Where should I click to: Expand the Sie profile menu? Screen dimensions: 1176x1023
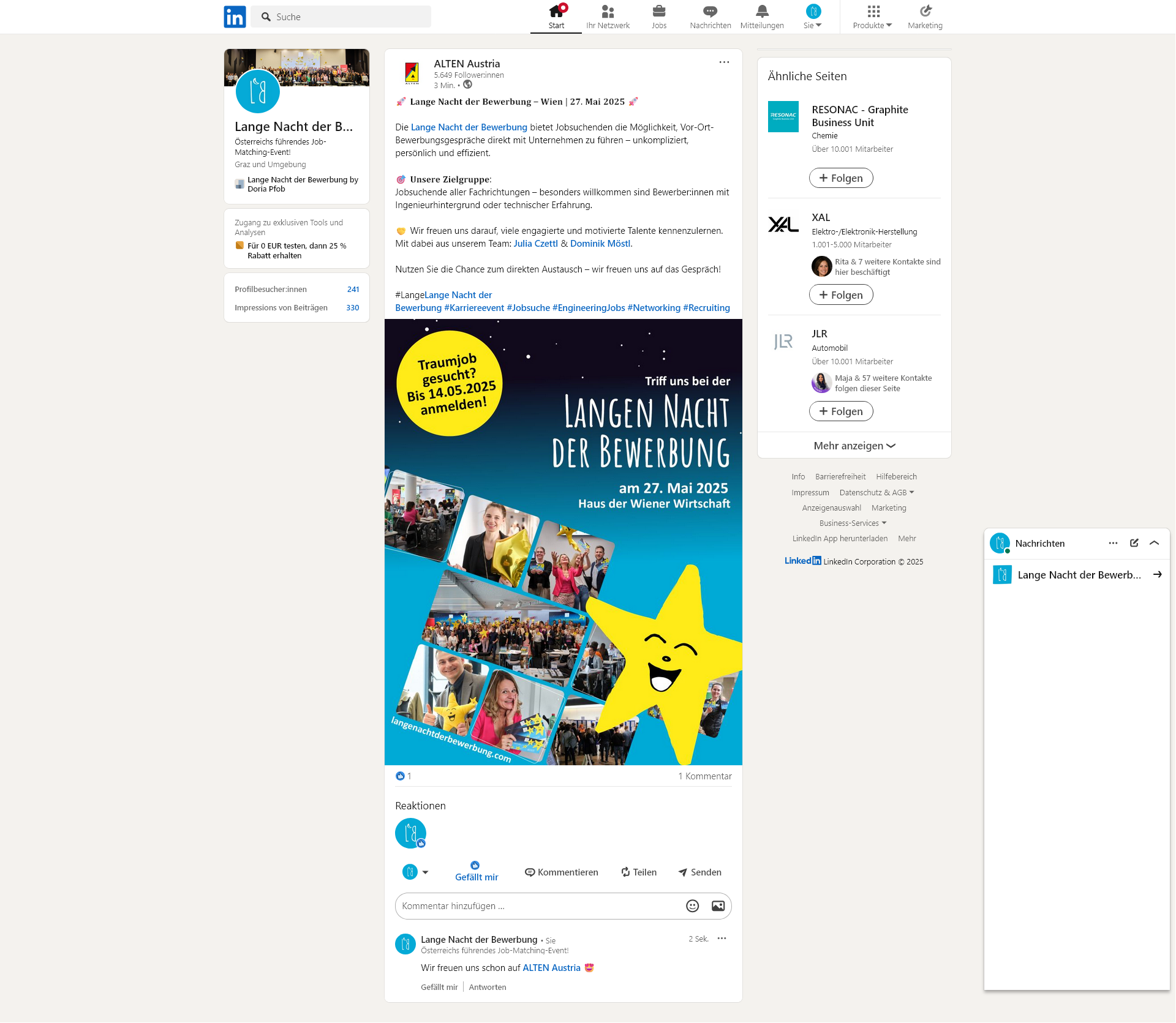coord(813,17)
